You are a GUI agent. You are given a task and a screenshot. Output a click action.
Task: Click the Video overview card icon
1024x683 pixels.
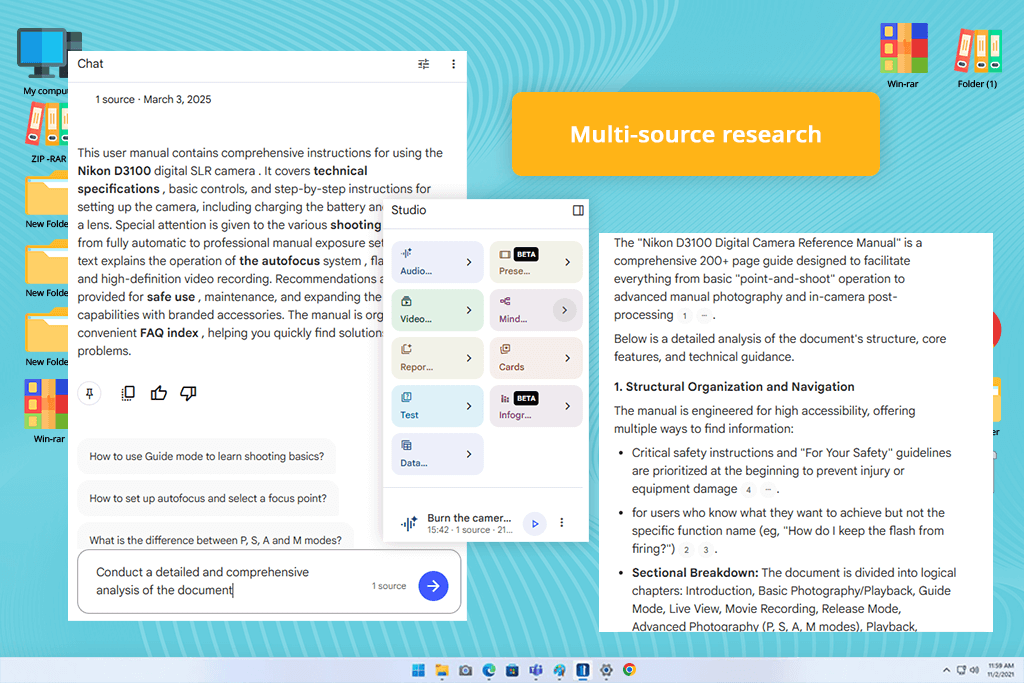click(406, 301)
